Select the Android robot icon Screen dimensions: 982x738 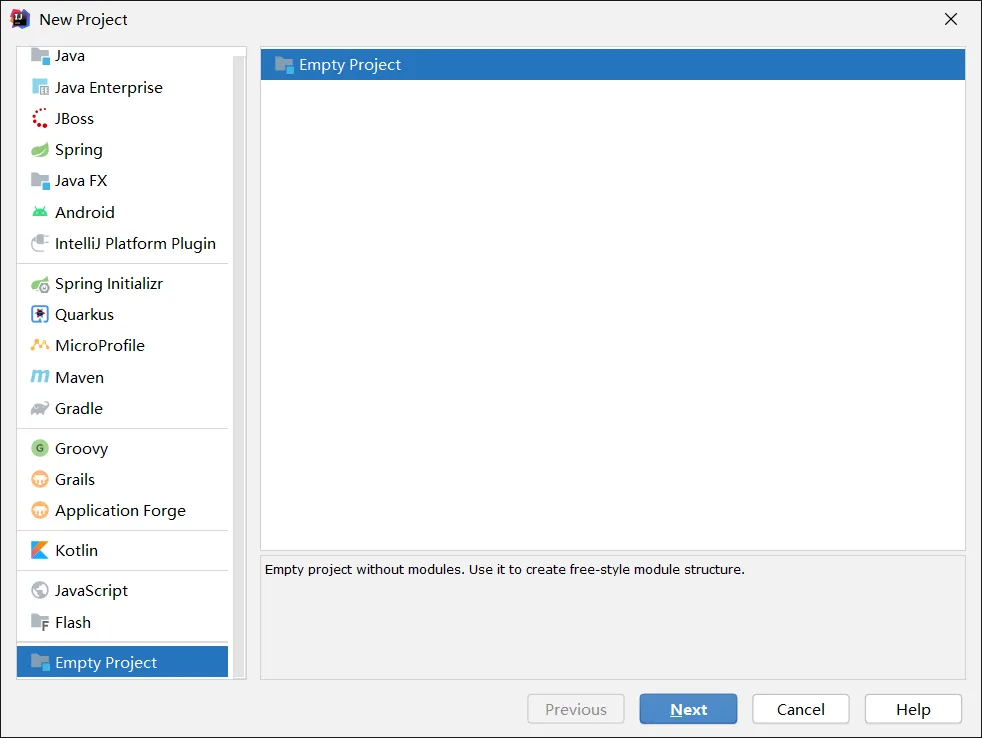pyautogui.click(x=40, y=212)
